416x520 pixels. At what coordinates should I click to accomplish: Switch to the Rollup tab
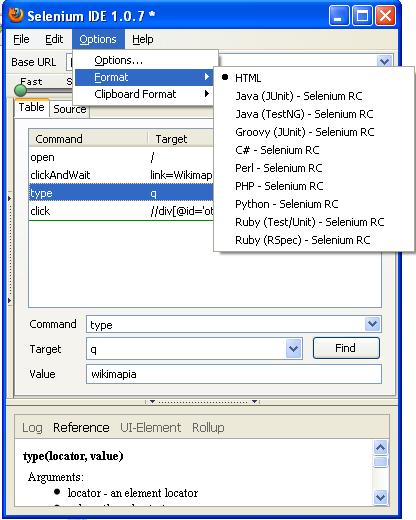tap(208, 427)
